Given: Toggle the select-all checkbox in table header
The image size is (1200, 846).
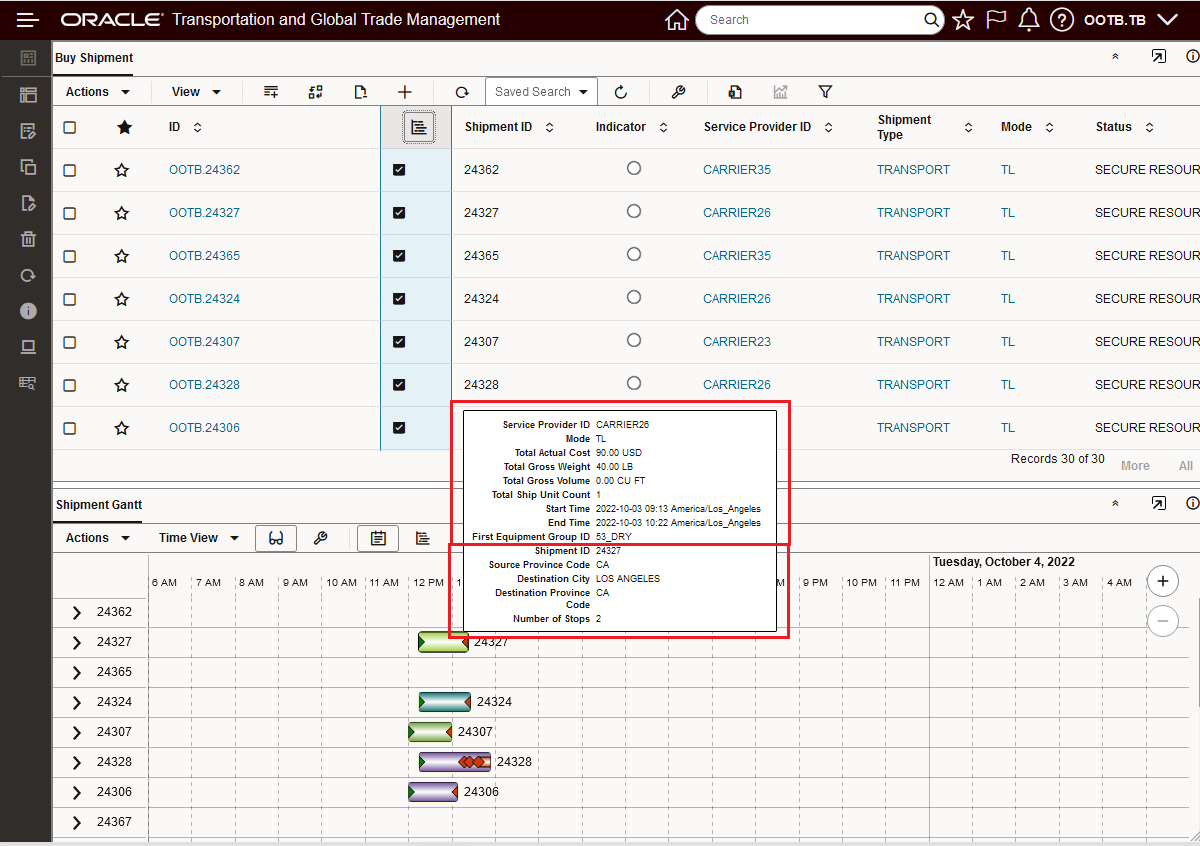Looking at the screenshot, I should click(69, 127).
